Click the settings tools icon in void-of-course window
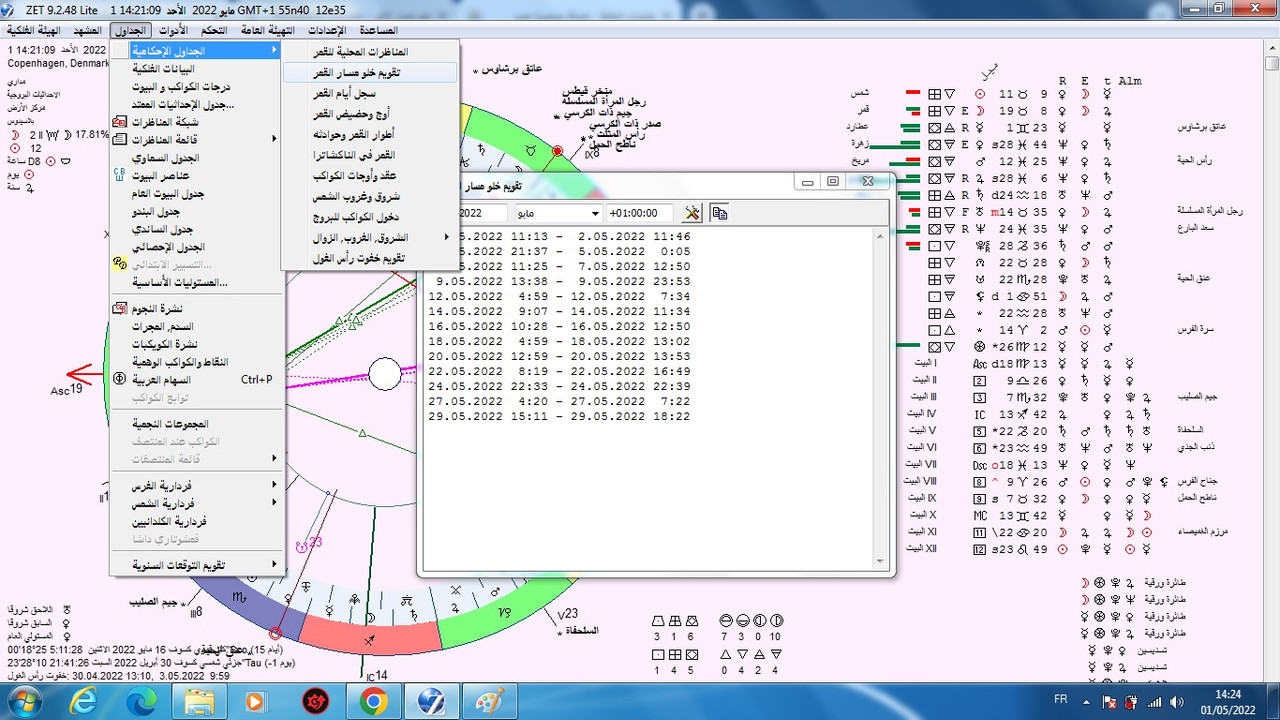 pyautogui.click(x=691, y=213)
